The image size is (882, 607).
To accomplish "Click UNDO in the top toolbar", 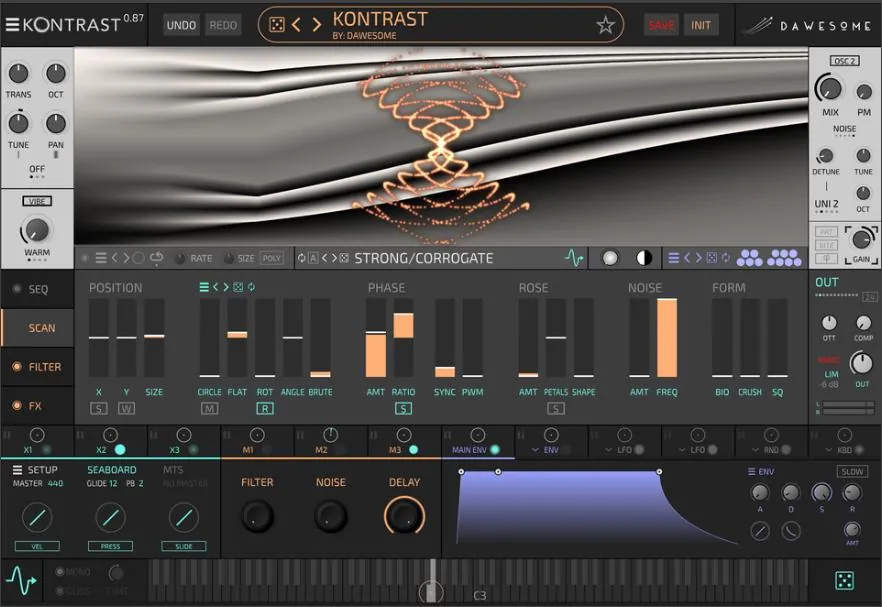I will point(181,25).
